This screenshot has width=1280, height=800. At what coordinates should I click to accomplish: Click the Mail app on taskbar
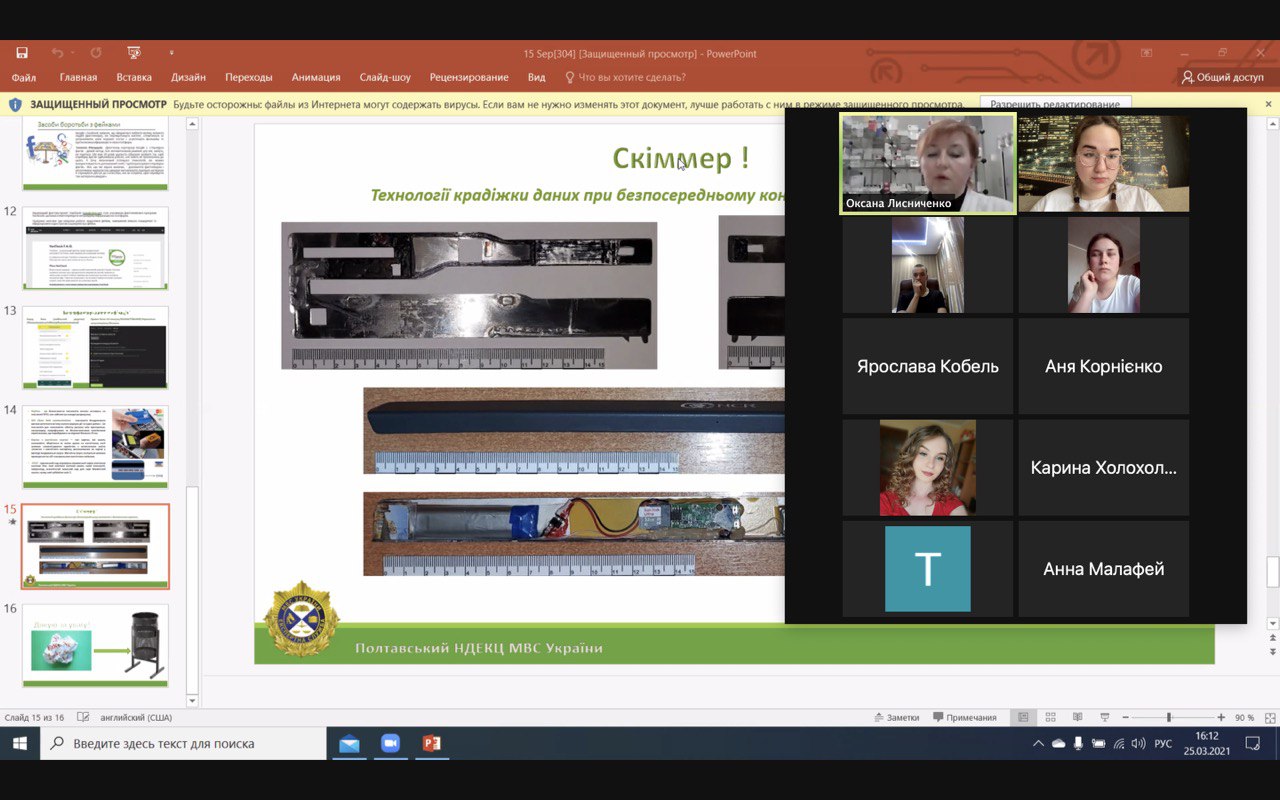tap(348, 743)
